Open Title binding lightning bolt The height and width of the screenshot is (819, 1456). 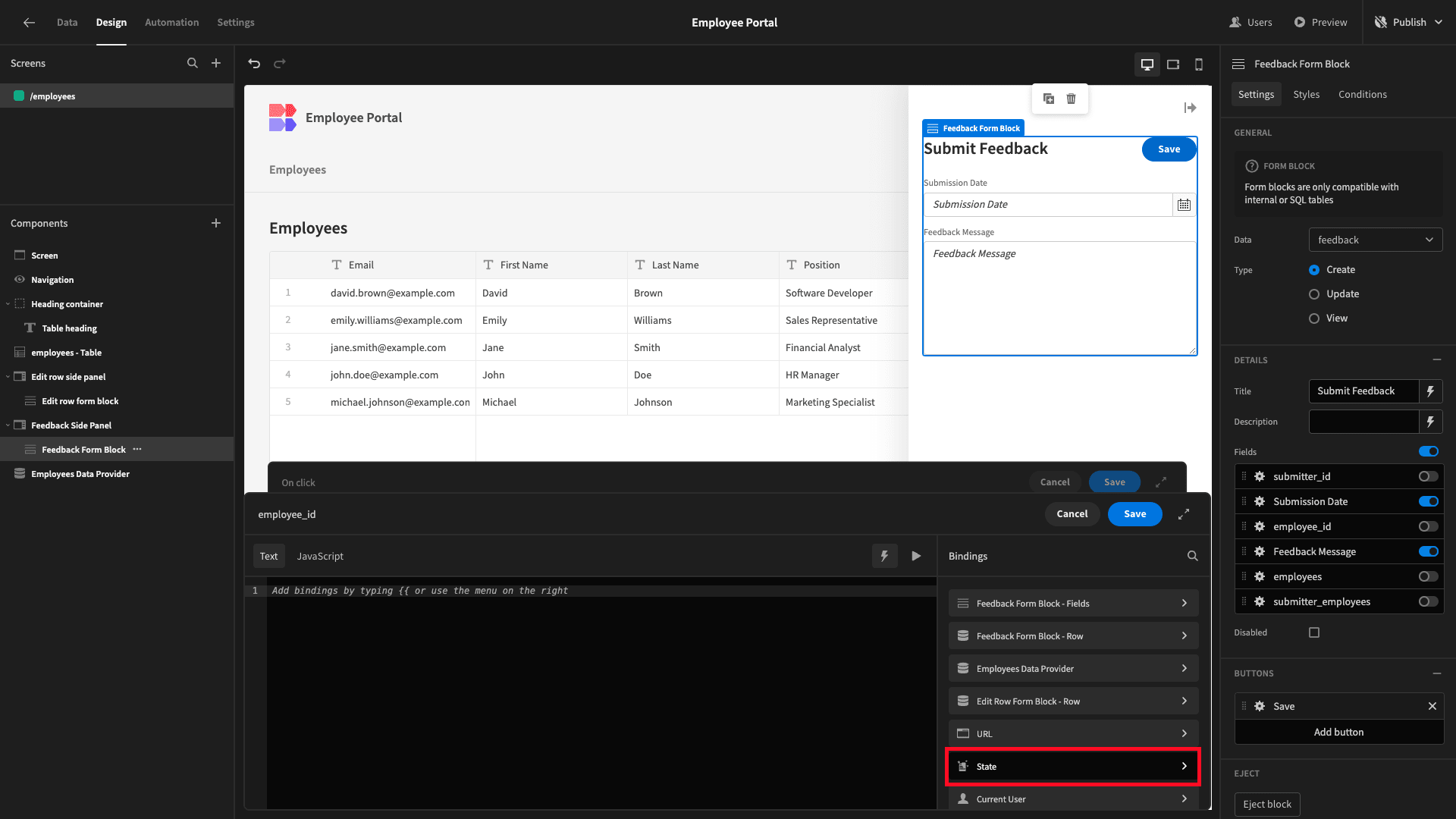1430,391
